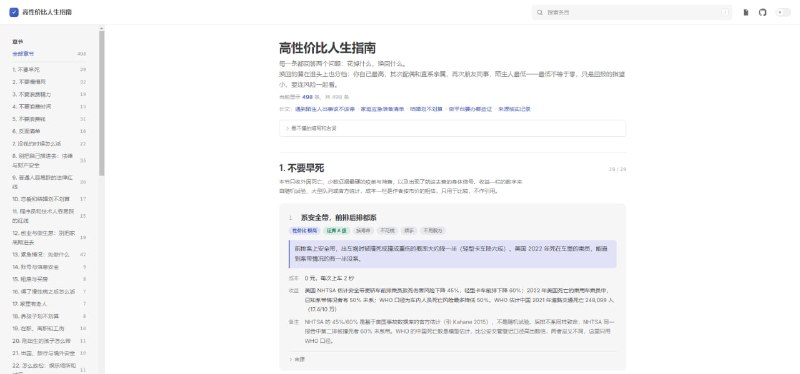The image size is (800, 374).
Task: Open sidebar chapter 1. 不要早死
Action: [x=49, y=69]
